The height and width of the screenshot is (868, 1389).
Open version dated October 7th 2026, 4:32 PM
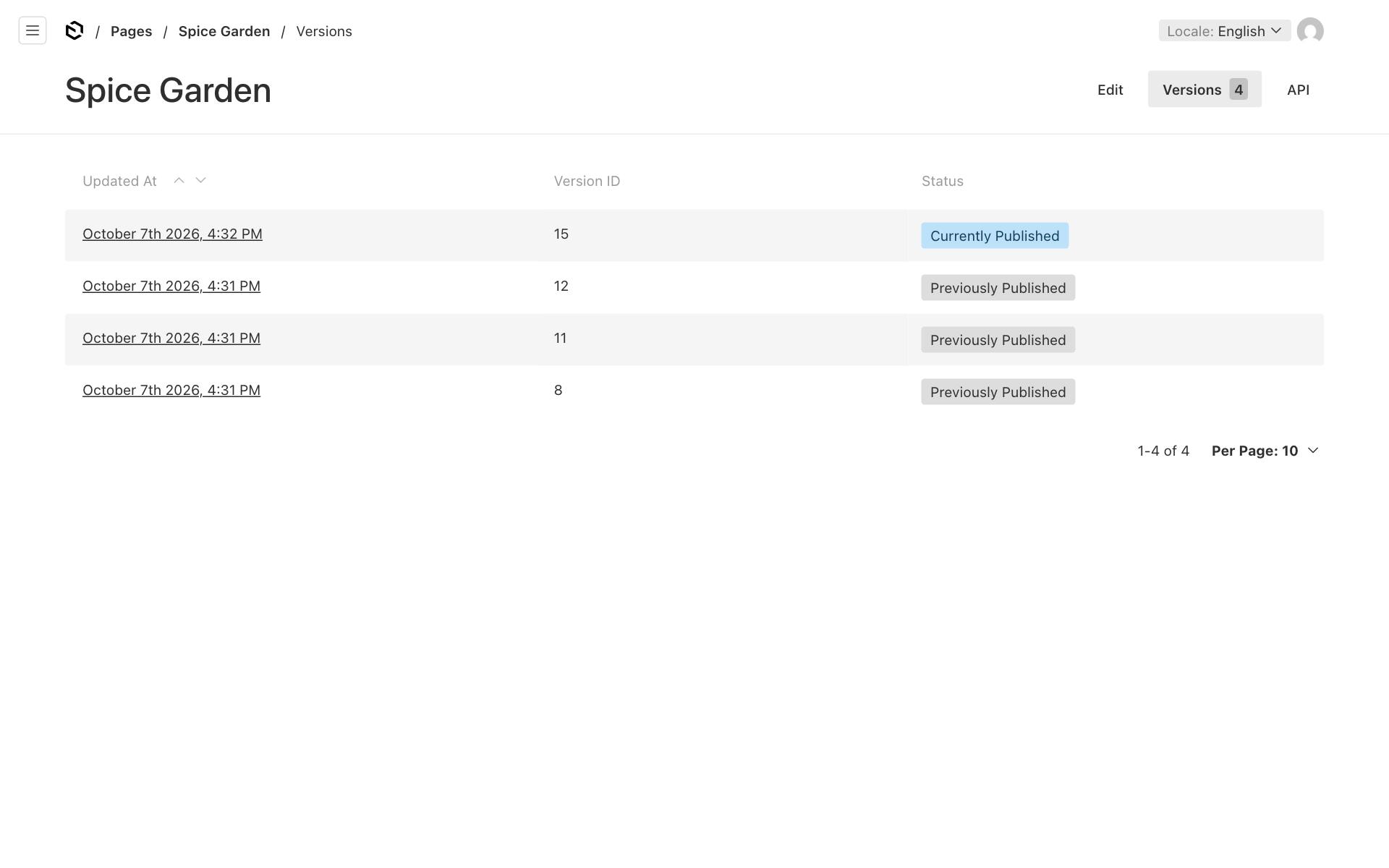(x=172, y=234)
